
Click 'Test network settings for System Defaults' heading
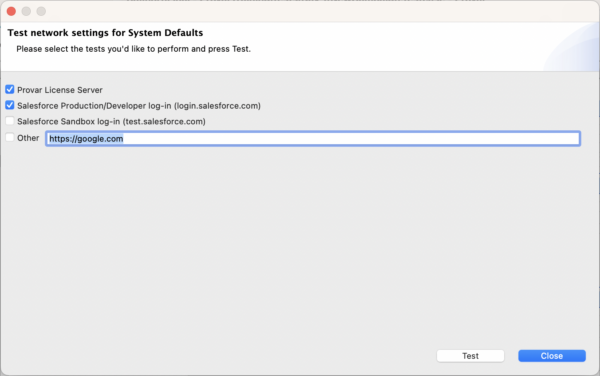105,33
